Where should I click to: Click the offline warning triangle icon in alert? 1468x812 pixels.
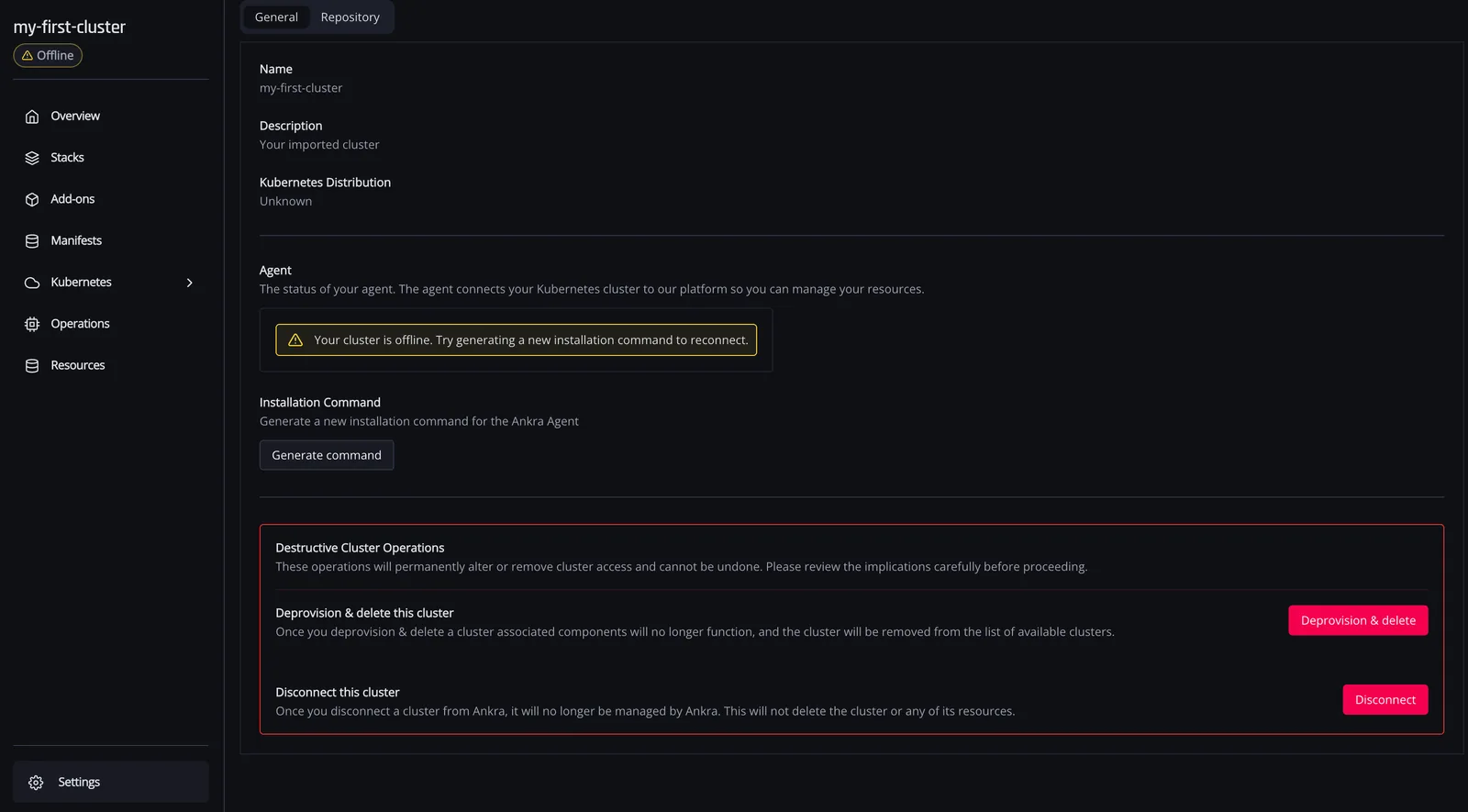[295, 339]
